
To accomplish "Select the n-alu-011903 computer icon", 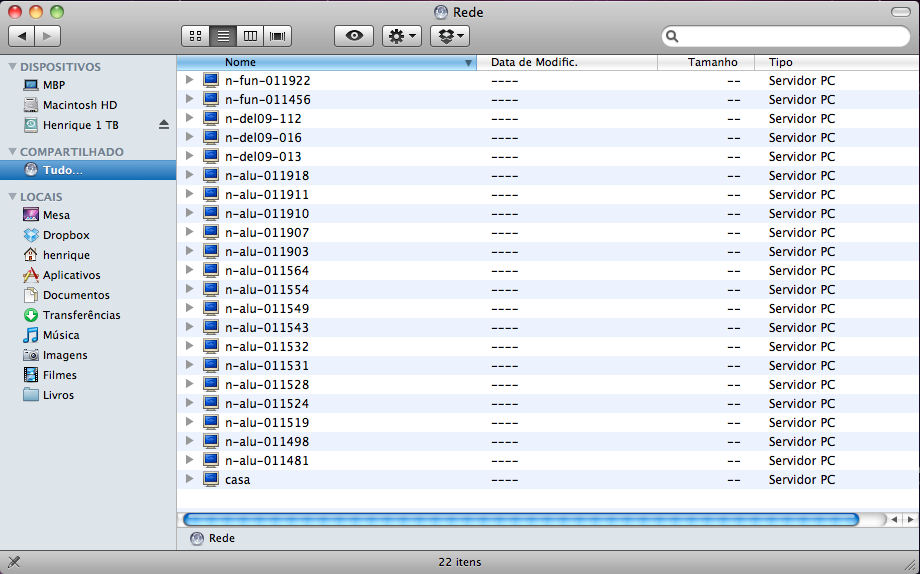I will pos(211,251).
